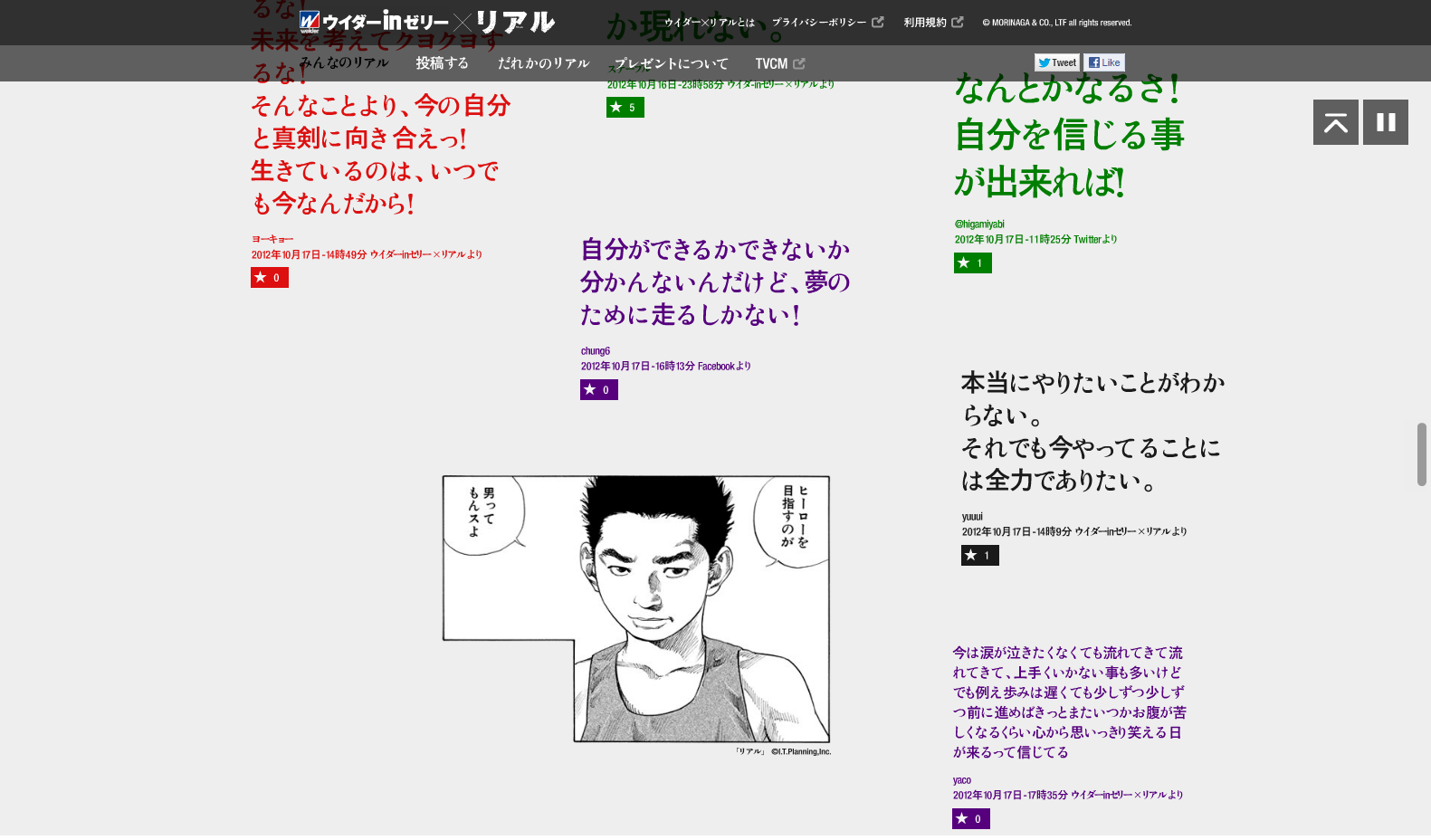Screen dimensions: 1431x840
Task: Share the page with the Tweet button
Action: coord(1057,62)
